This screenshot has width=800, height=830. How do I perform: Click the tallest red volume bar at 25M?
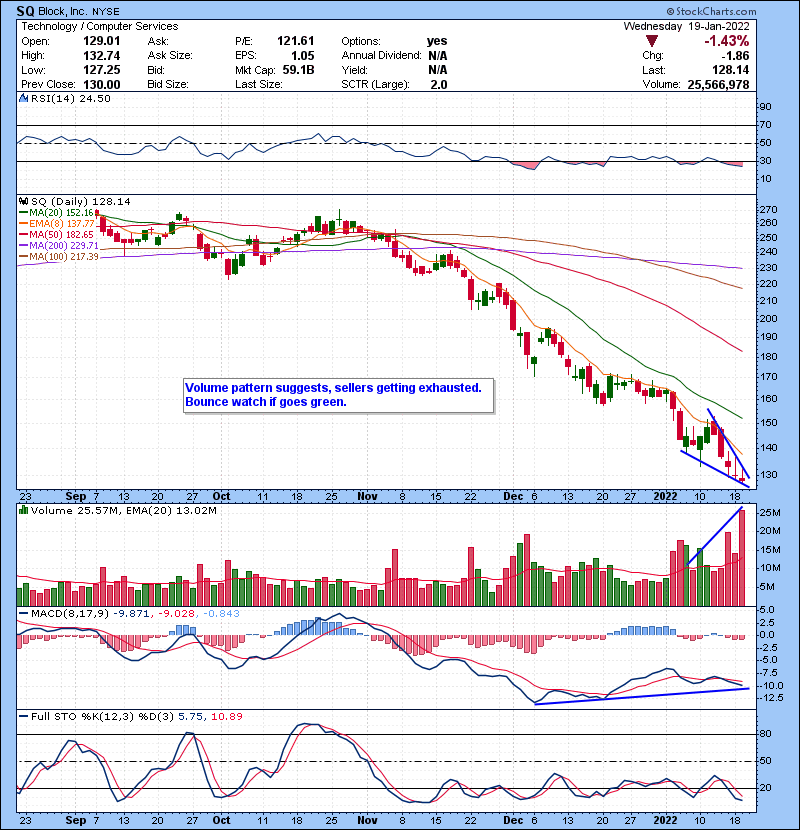tap(742, 558)
